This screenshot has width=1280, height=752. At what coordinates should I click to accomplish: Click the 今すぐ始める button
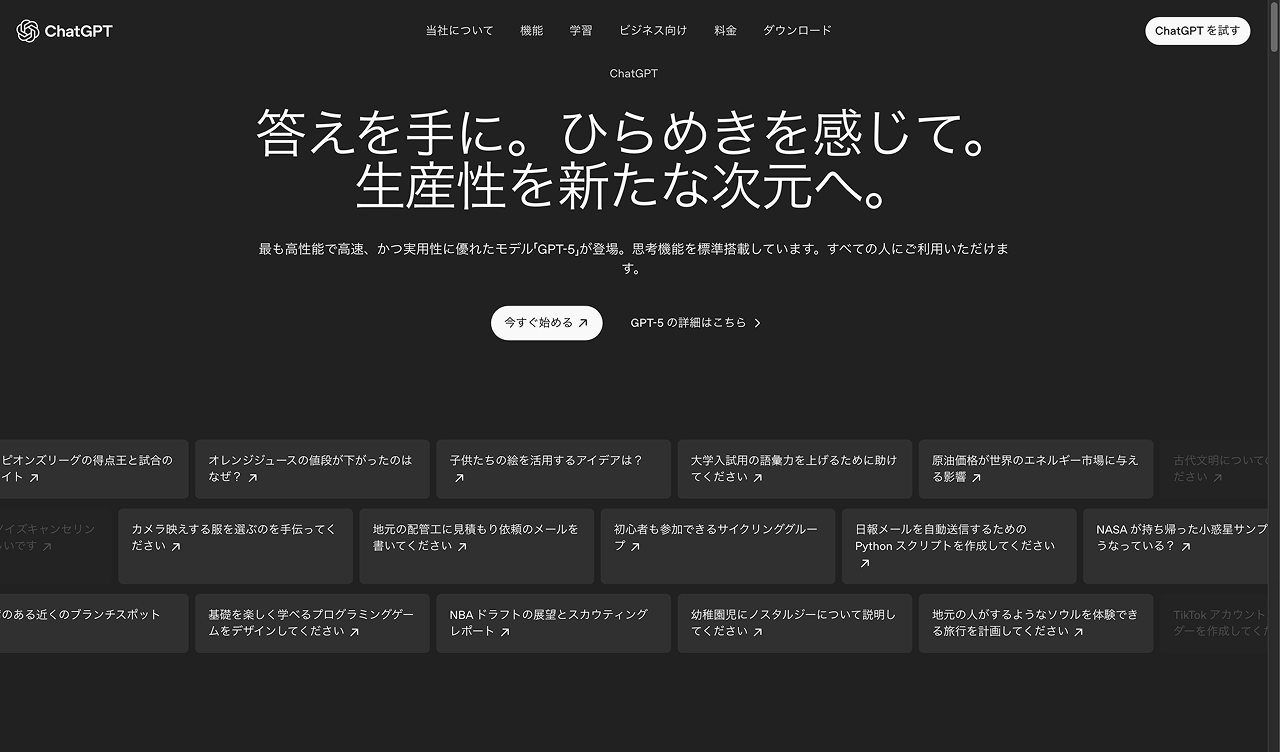[547, 323]
